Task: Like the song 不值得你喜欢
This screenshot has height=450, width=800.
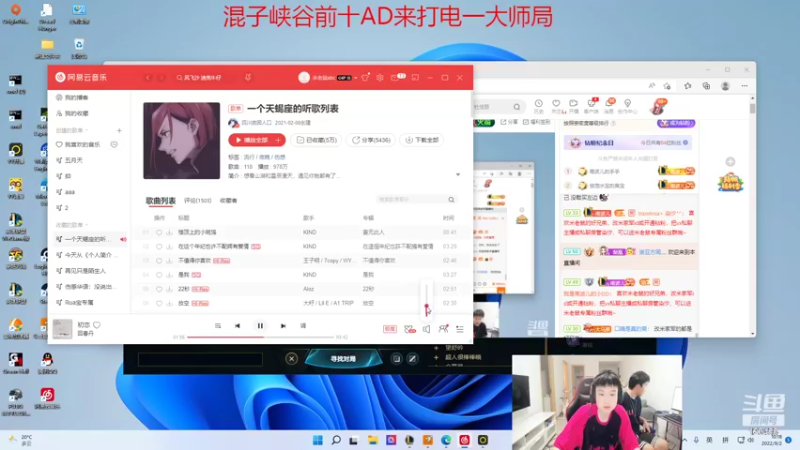Action: coord(159,261)
